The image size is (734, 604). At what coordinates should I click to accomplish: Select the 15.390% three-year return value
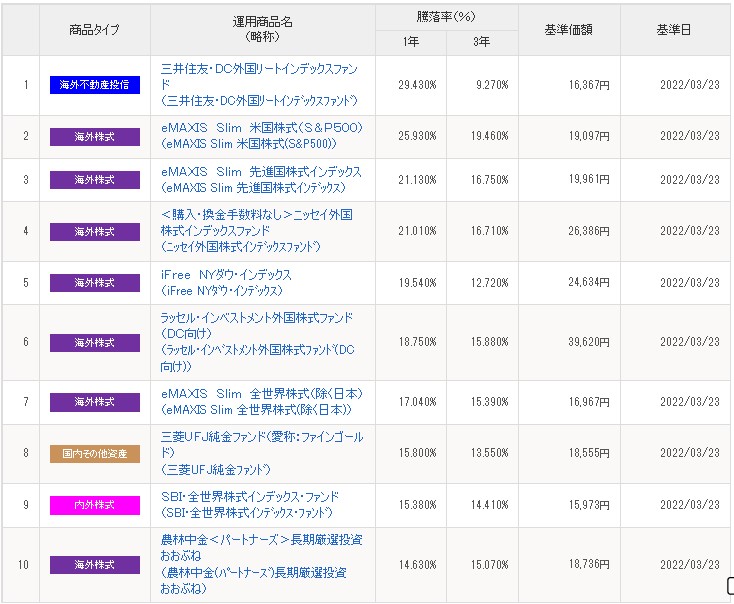point(490,402)
